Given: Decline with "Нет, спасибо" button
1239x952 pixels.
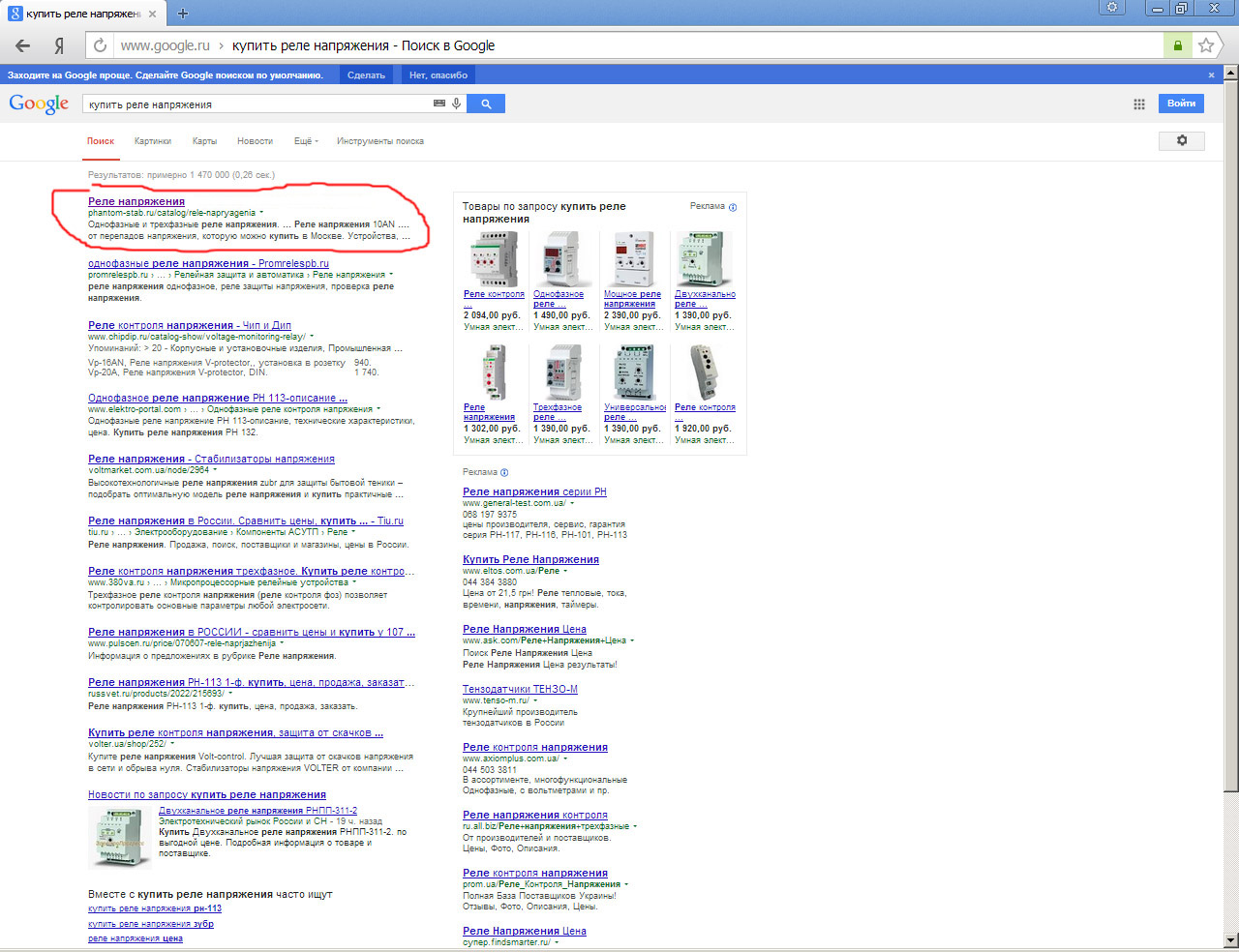Looking at the screenshot, I should pos(438,74).
